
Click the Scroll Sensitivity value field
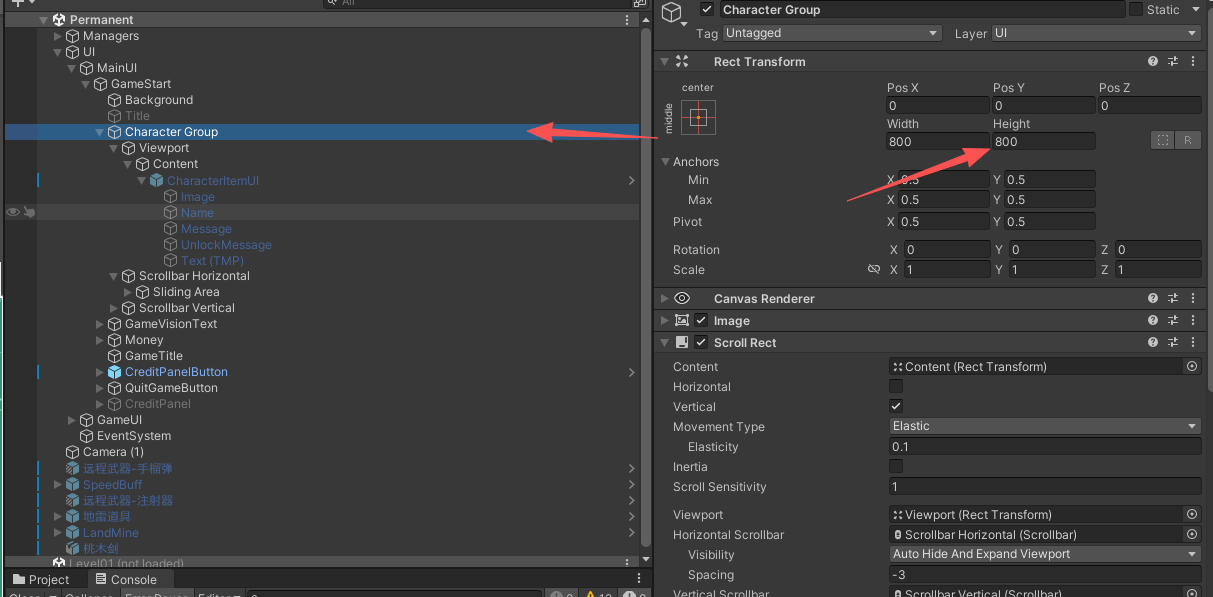point(1045,487)
